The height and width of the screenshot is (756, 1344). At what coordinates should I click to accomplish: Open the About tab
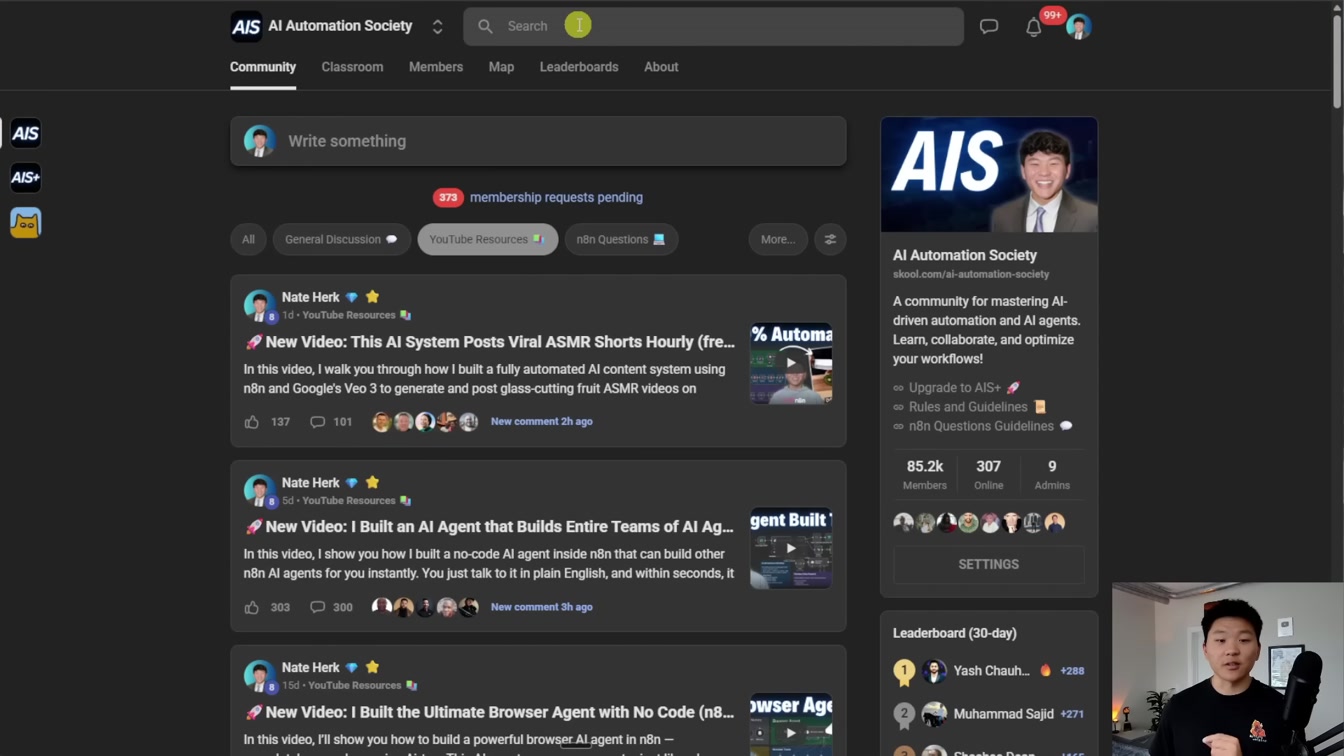coord(661,67)
